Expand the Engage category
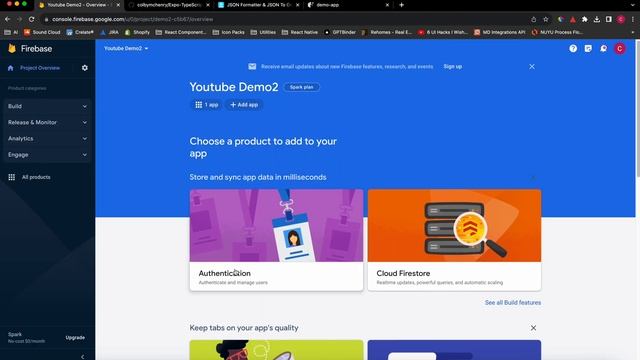640x360 pixels. (47, 155)
